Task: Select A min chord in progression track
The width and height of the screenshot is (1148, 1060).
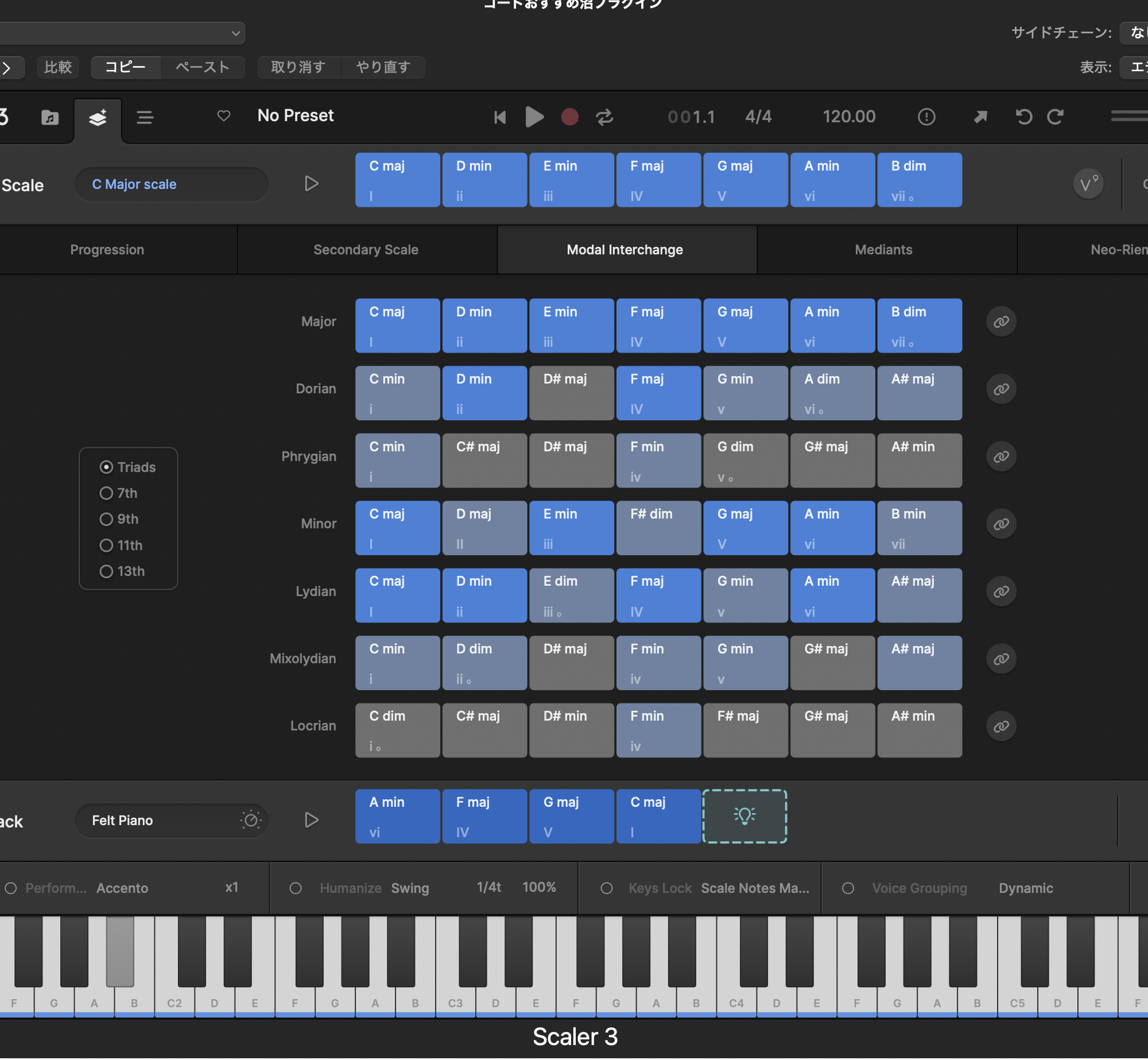Action: tap(397, 817)
